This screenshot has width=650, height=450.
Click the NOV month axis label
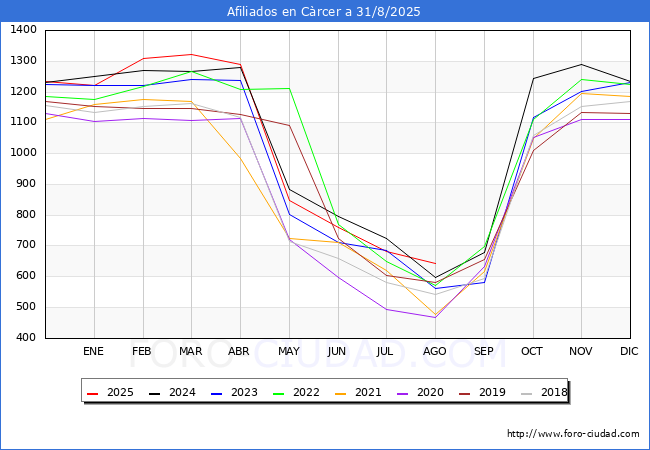coord(580,351)
